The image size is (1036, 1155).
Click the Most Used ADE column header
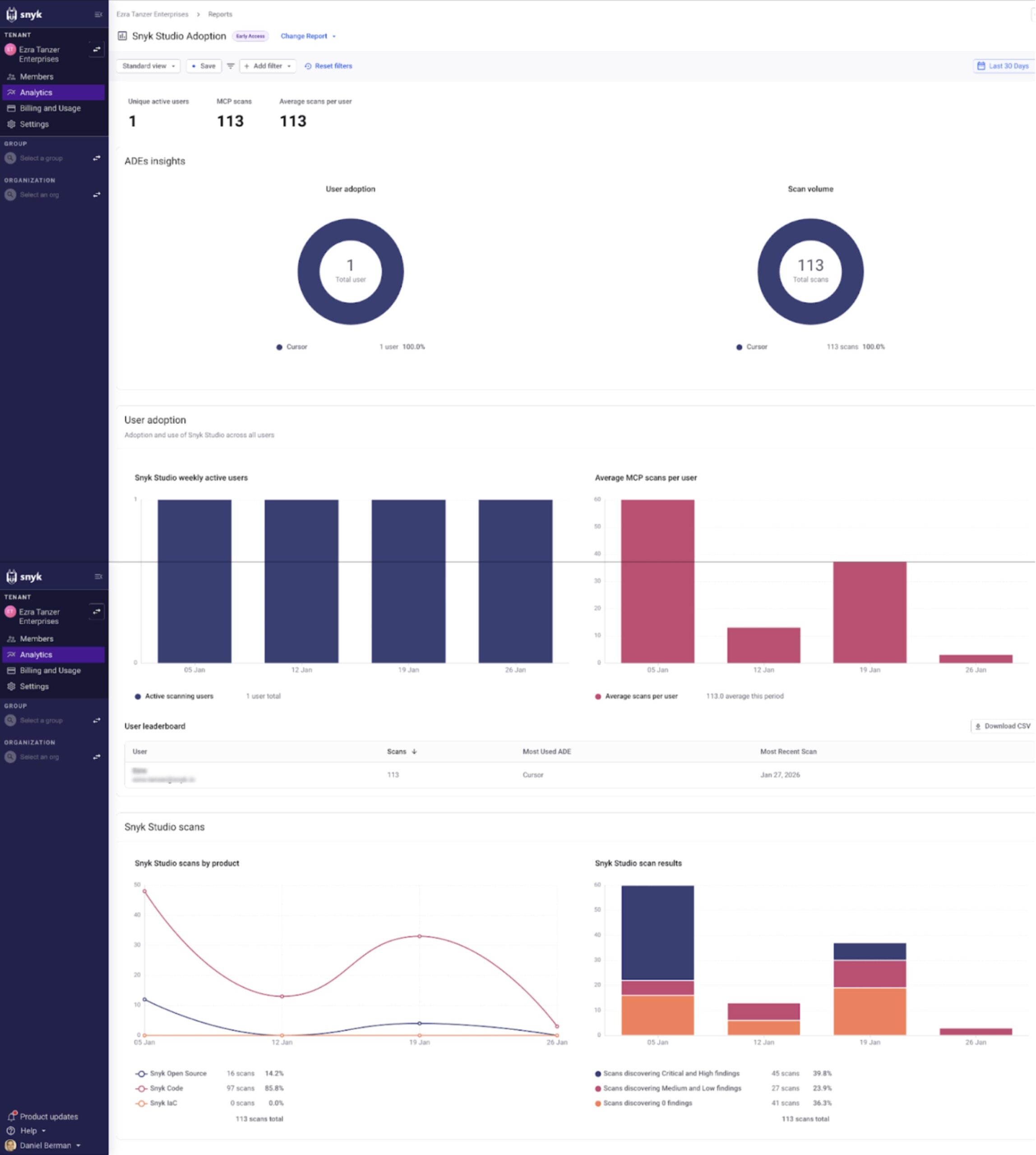pos(546,751)
